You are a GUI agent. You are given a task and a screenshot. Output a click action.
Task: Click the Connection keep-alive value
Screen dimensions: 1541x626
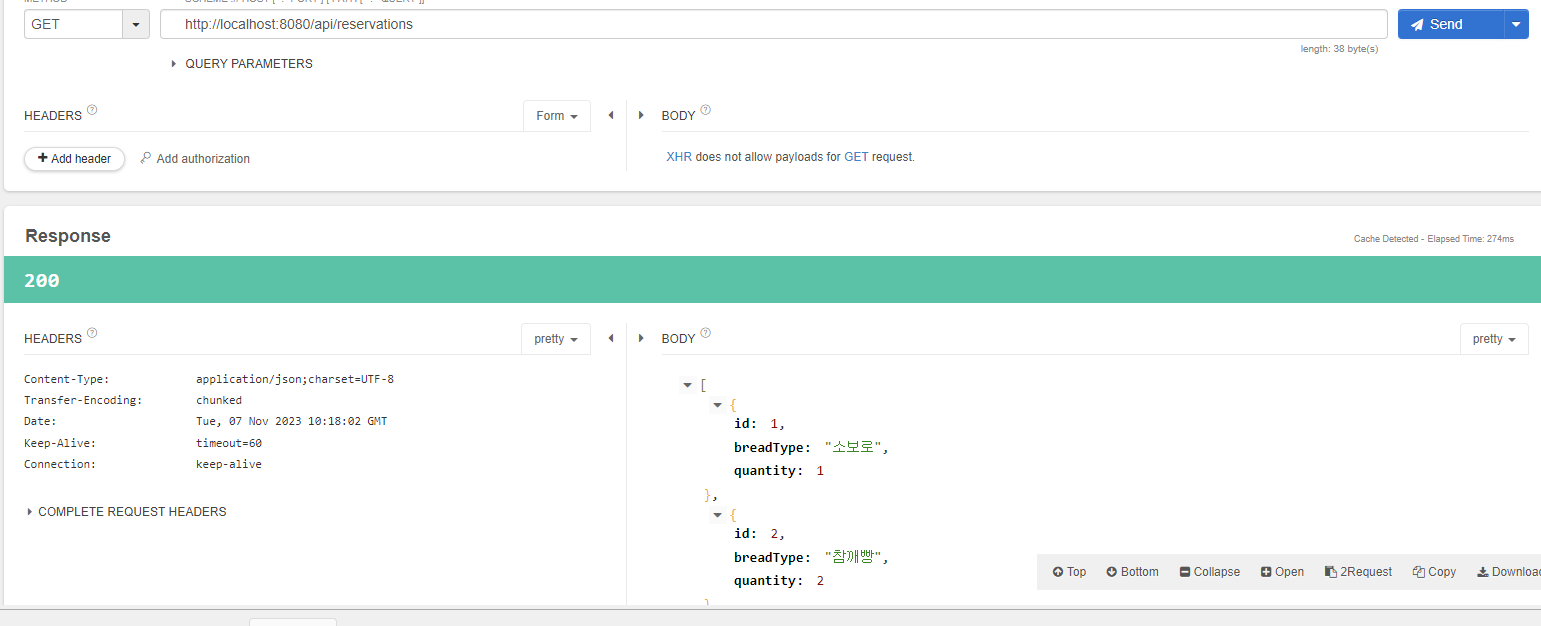(x=229, y=464)
